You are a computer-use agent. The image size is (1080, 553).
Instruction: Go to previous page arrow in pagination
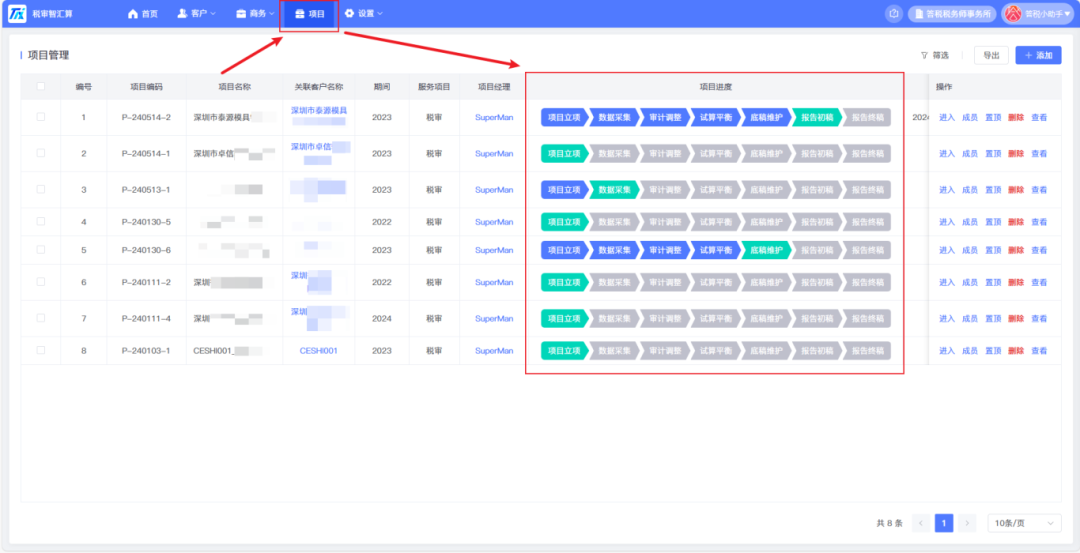[x=921, y=523]
